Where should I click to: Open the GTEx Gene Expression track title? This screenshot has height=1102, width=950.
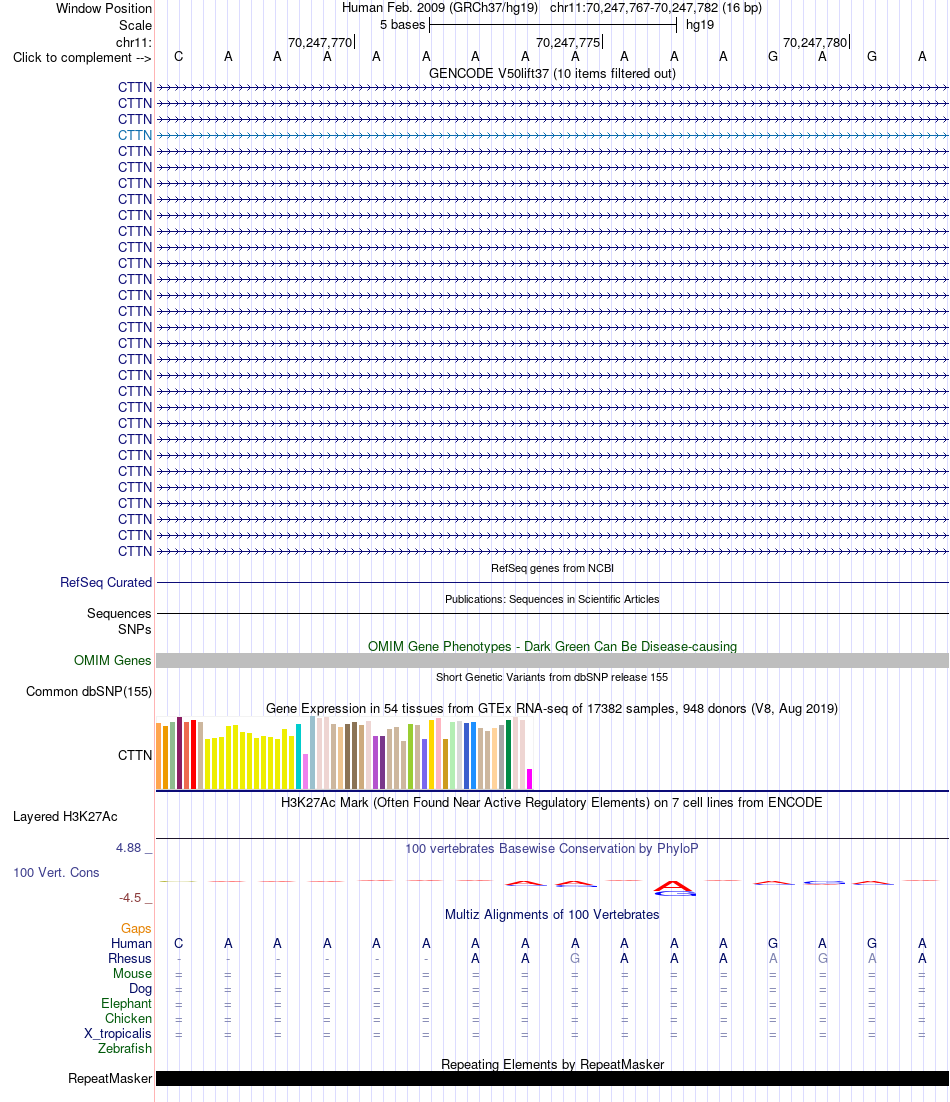552,708
